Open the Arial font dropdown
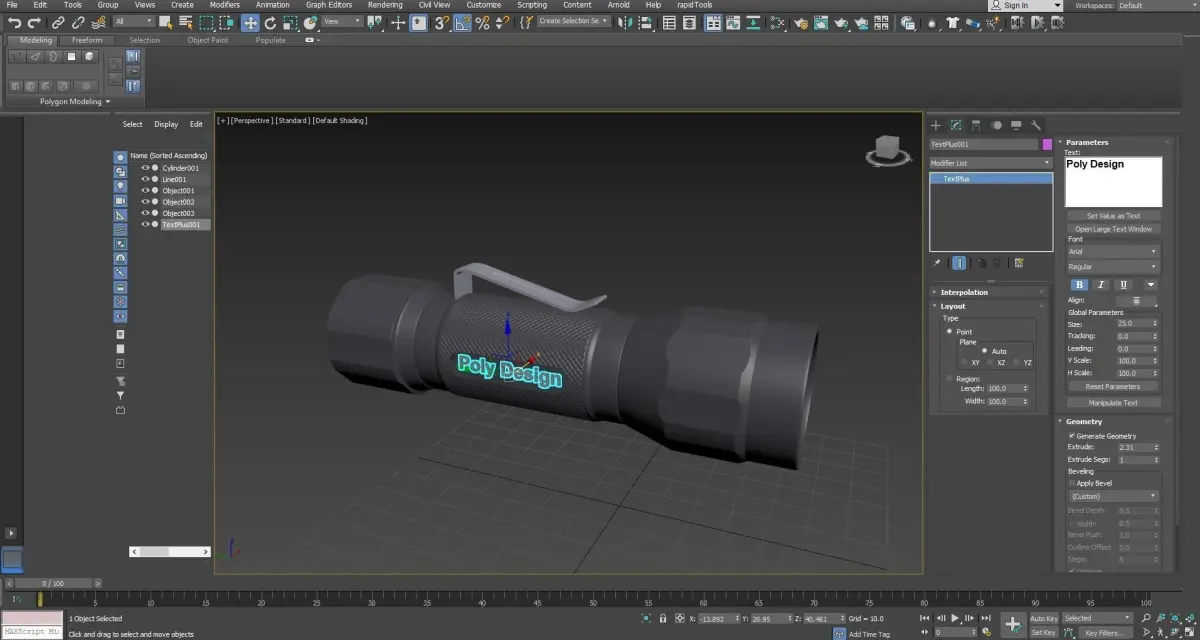This screenshot has height=640, width=1200. 1112,252
